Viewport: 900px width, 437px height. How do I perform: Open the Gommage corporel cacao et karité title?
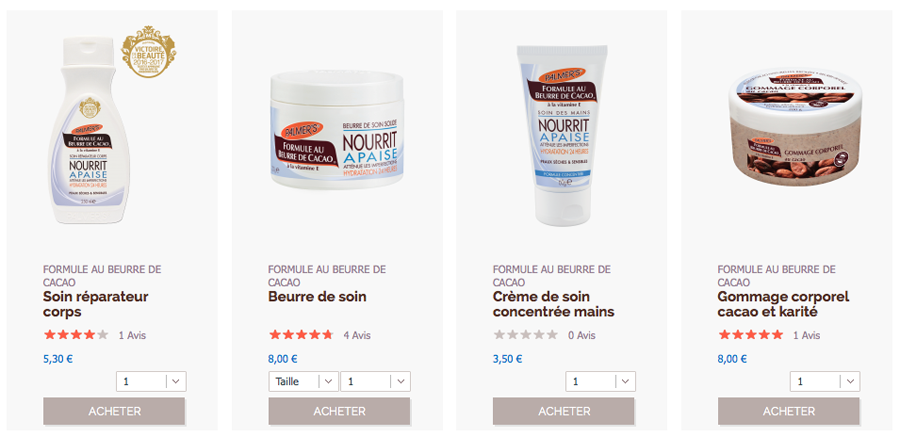point(783,304)
